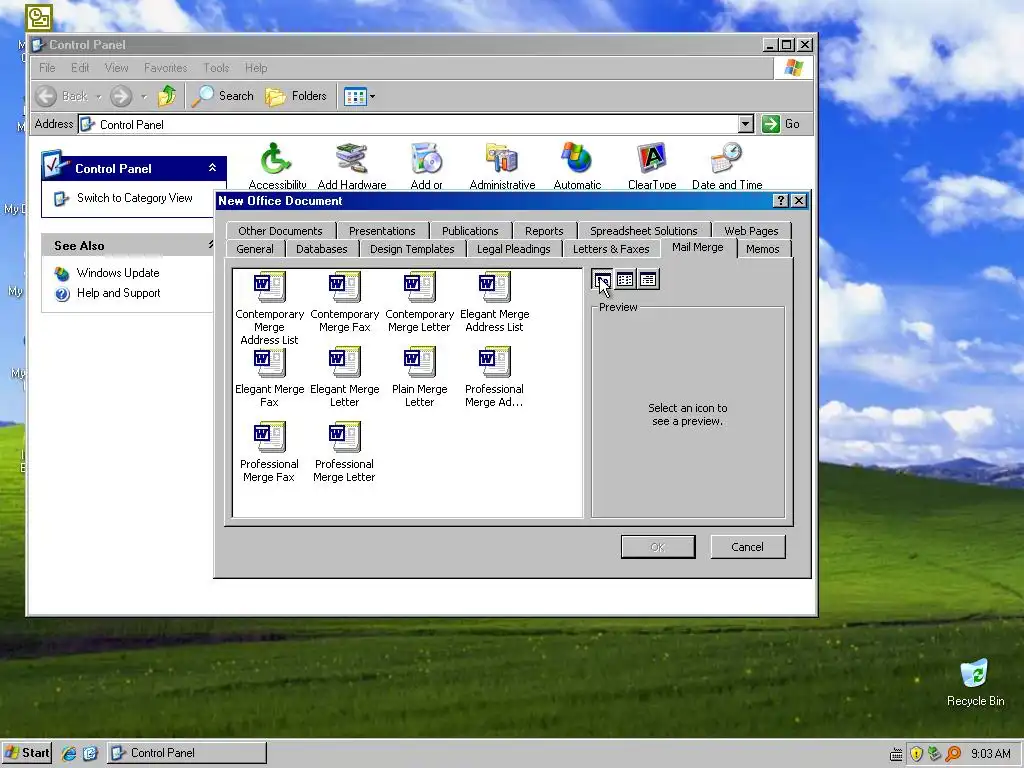The image size is (1024, 768).
Task: Expand the Address bar dropdown
Action: 745,124
